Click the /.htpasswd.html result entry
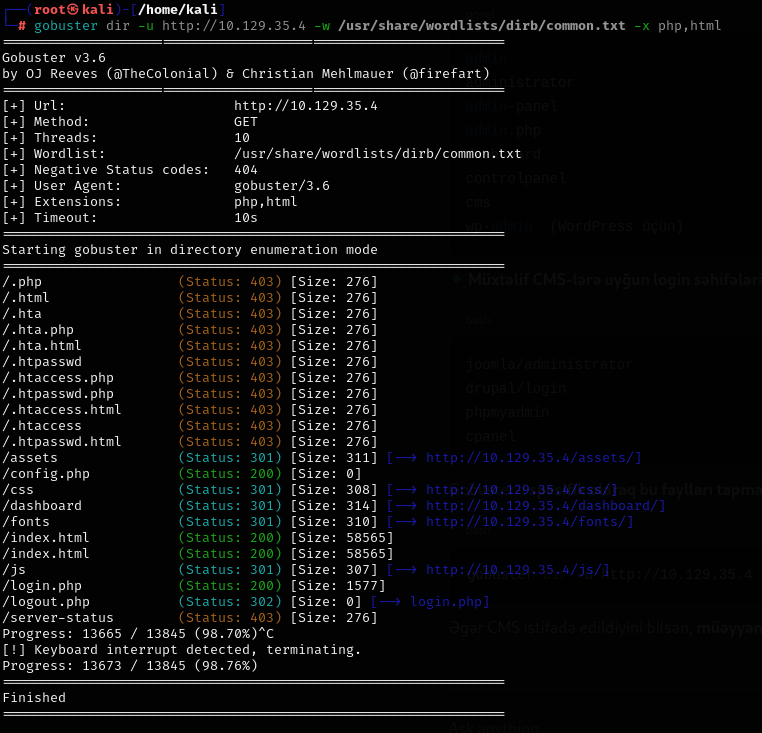The height and width of the screenshot is (733, 762). 62,442
